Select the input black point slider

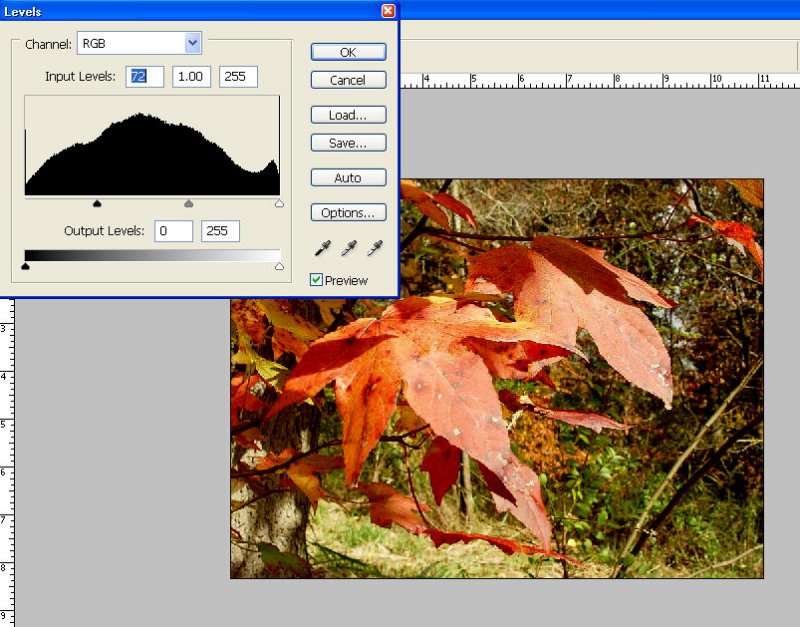tap(97, 204)
